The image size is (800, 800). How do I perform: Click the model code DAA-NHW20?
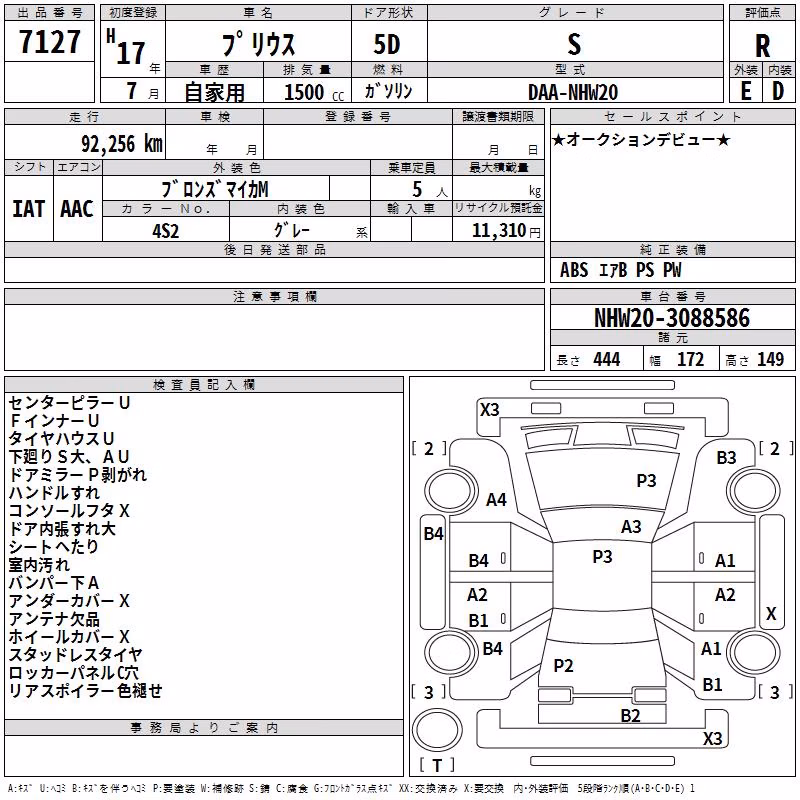point(573,92)
